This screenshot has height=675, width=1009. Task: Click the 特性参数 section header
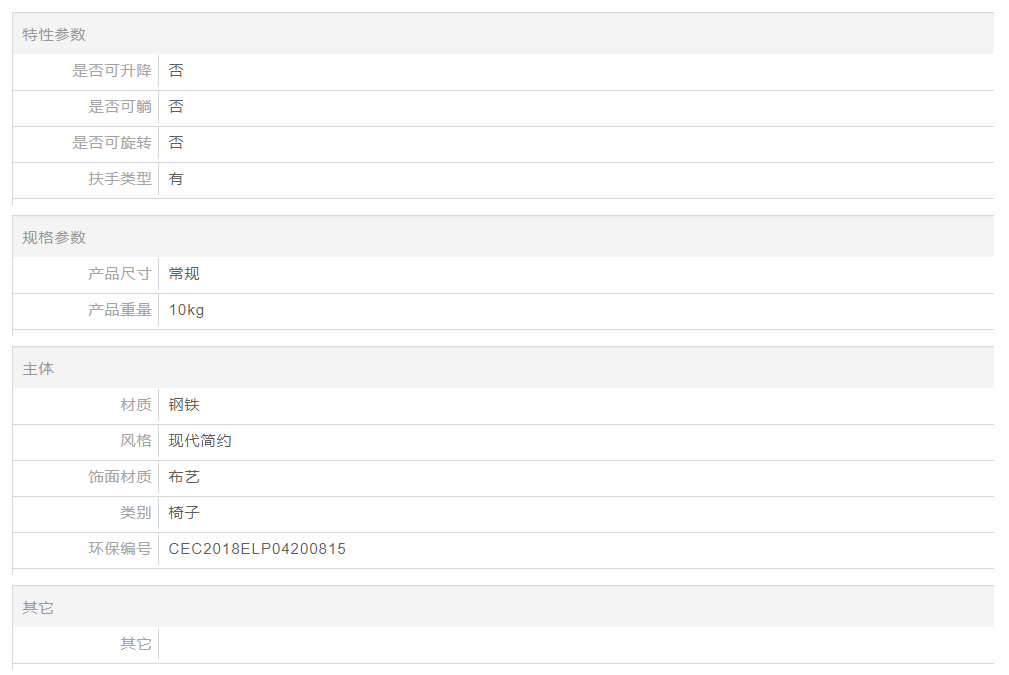point(55,35)
